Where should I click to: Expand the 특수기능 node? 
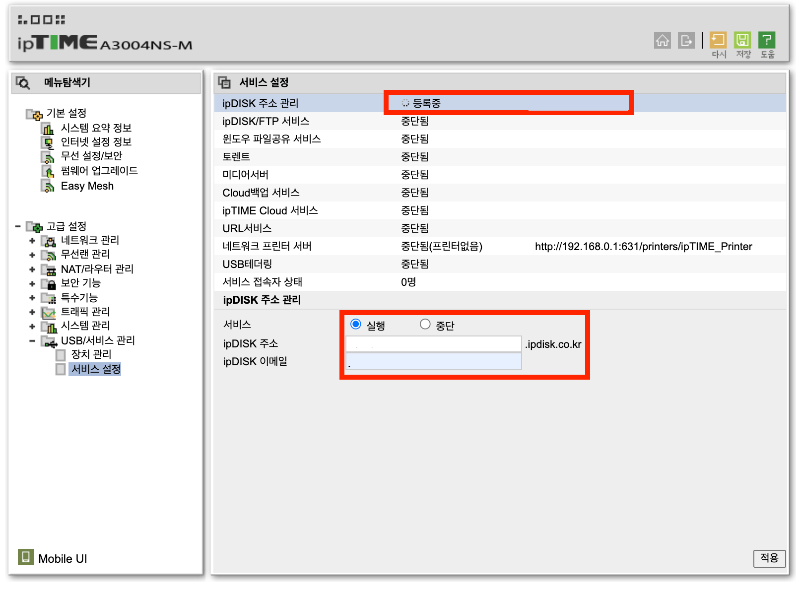tap(32, 298)
